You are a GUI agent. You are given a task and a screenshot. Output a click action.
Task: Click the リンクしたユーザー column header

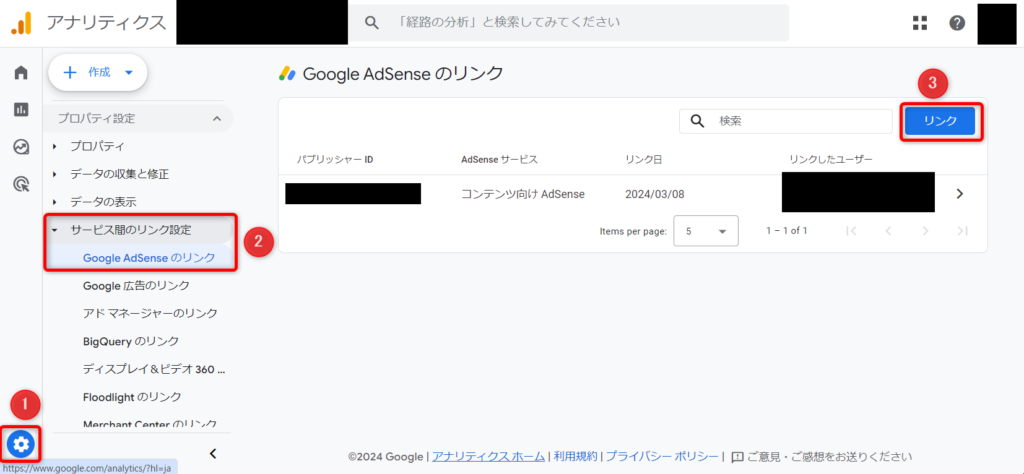831,159
